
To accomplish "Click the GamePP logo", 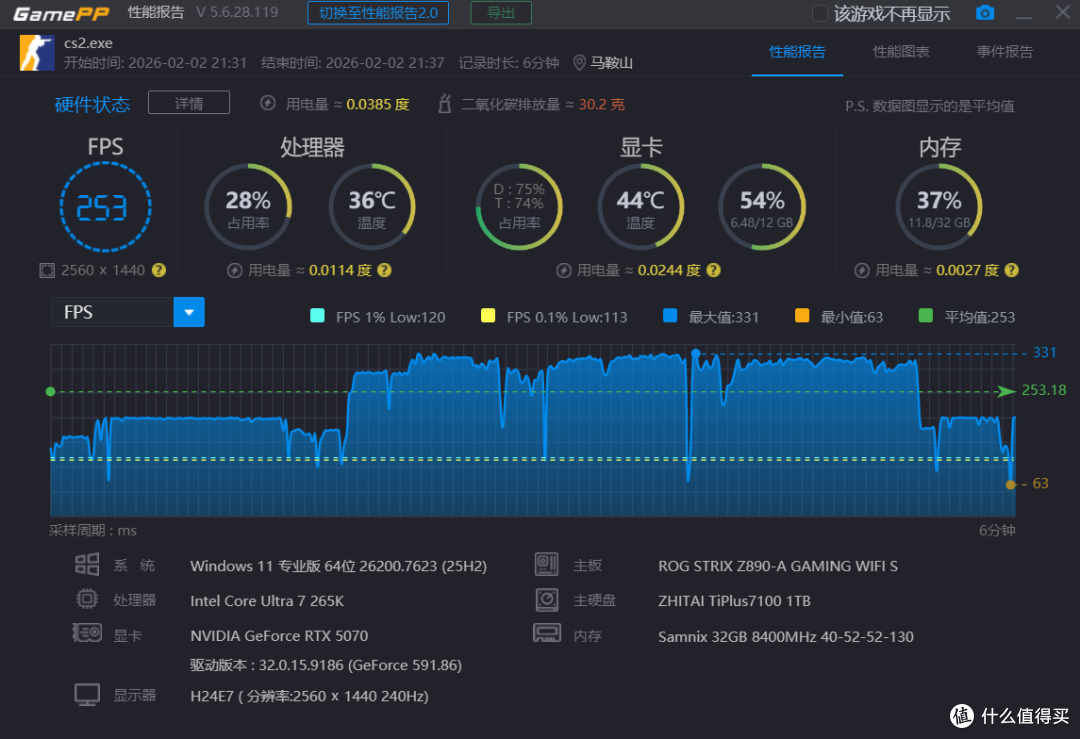I will (61, 13).
